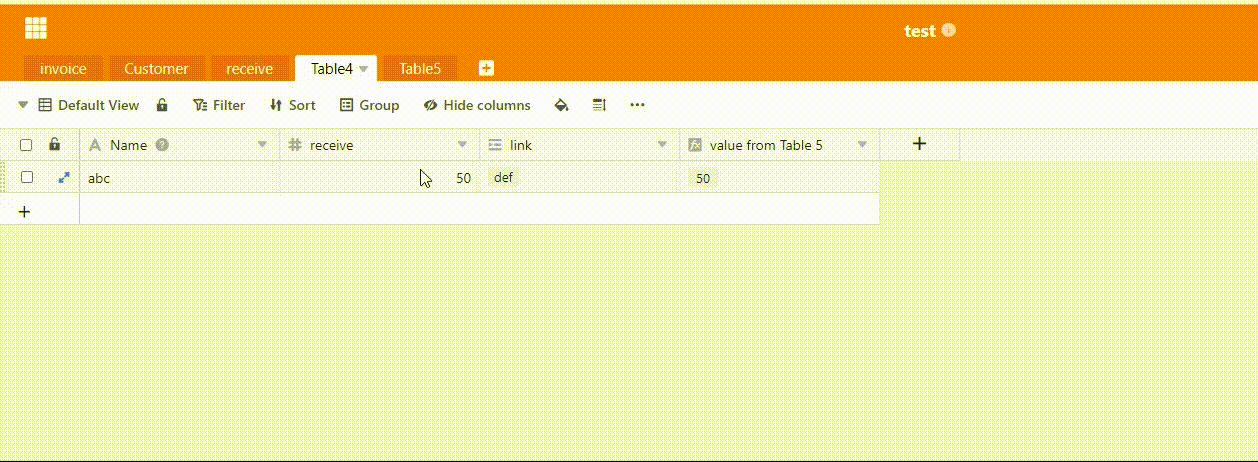Open the Table4 tab dropdown arrow

coord(364,69)
